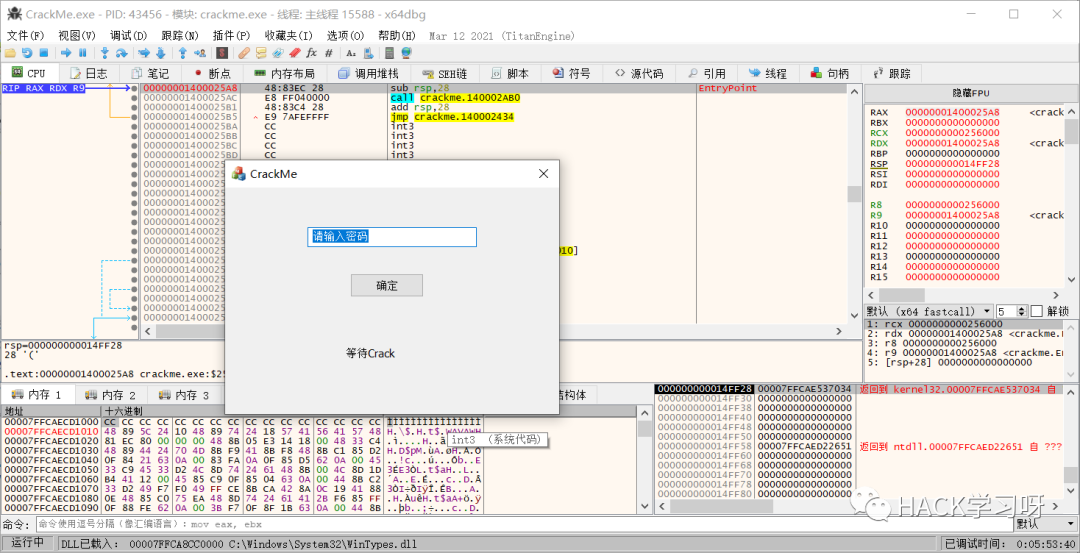Click the CrackMe password input field

pos(391,237)
